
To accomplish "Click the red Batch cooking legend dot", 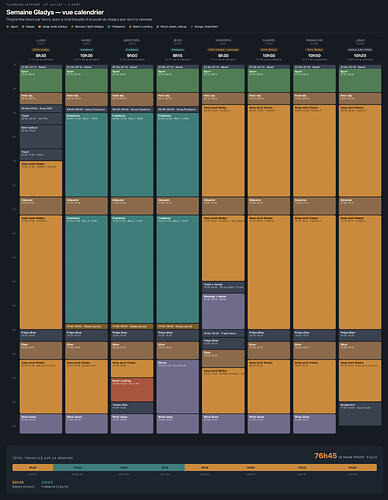I will pos(130,27).
